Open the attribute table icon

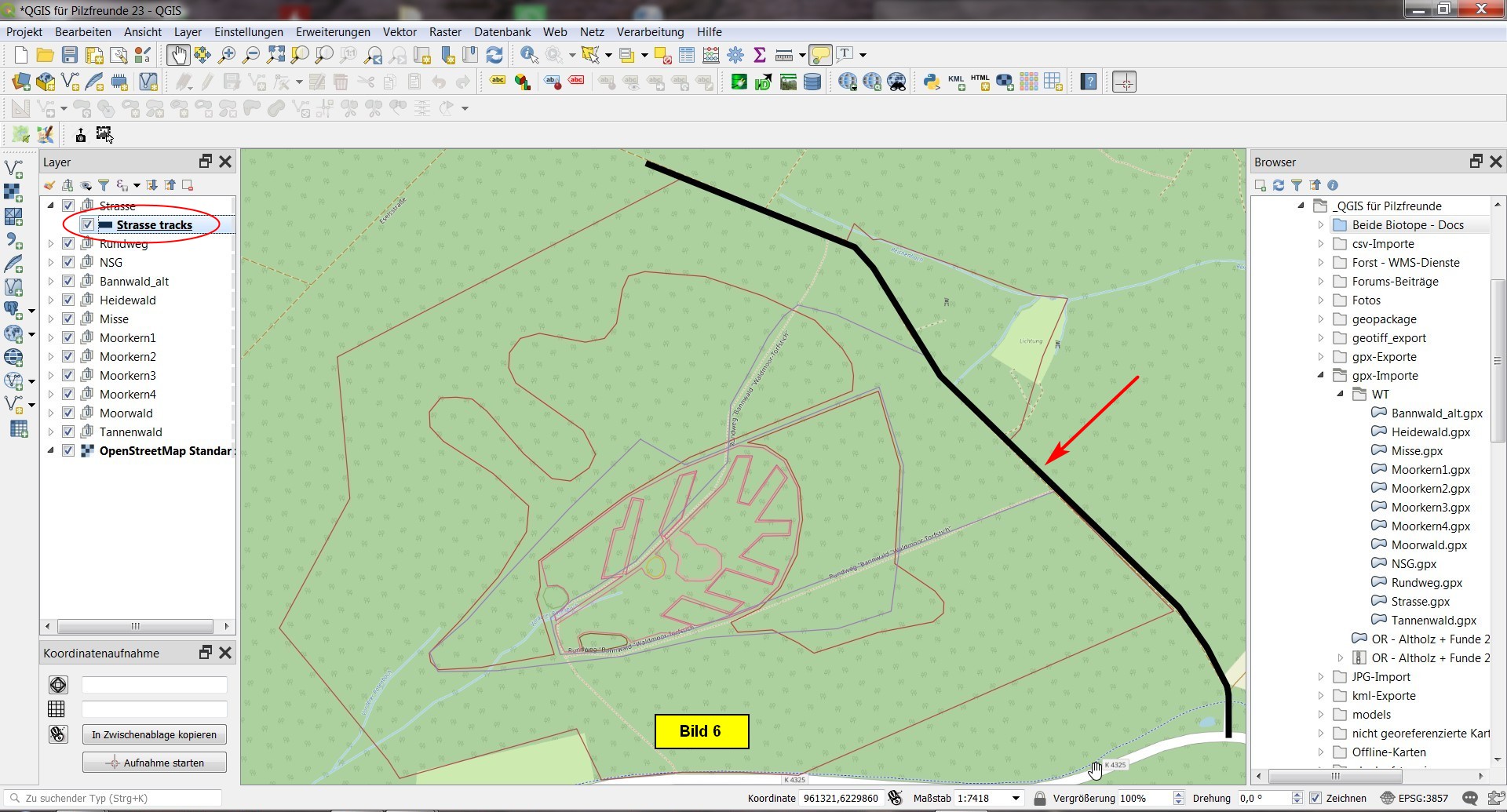pos(687,55)
